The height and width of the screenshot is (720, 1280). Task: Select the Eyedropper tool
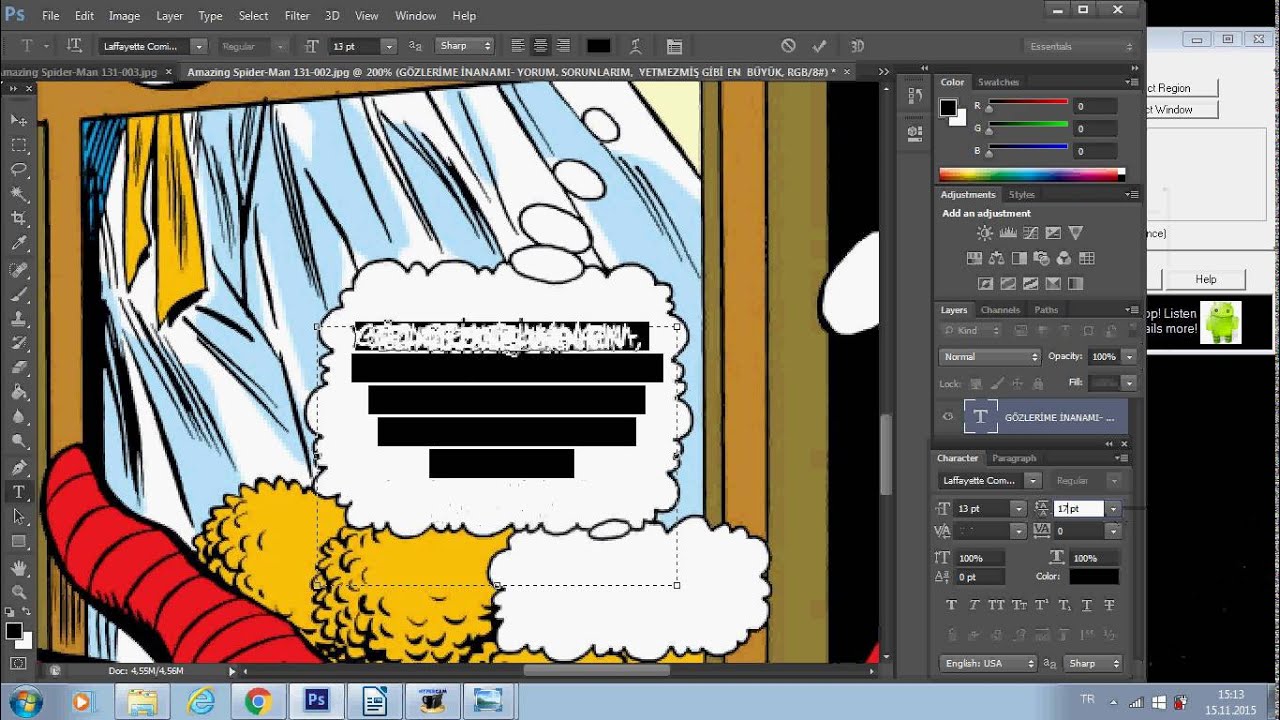[18, 243]
